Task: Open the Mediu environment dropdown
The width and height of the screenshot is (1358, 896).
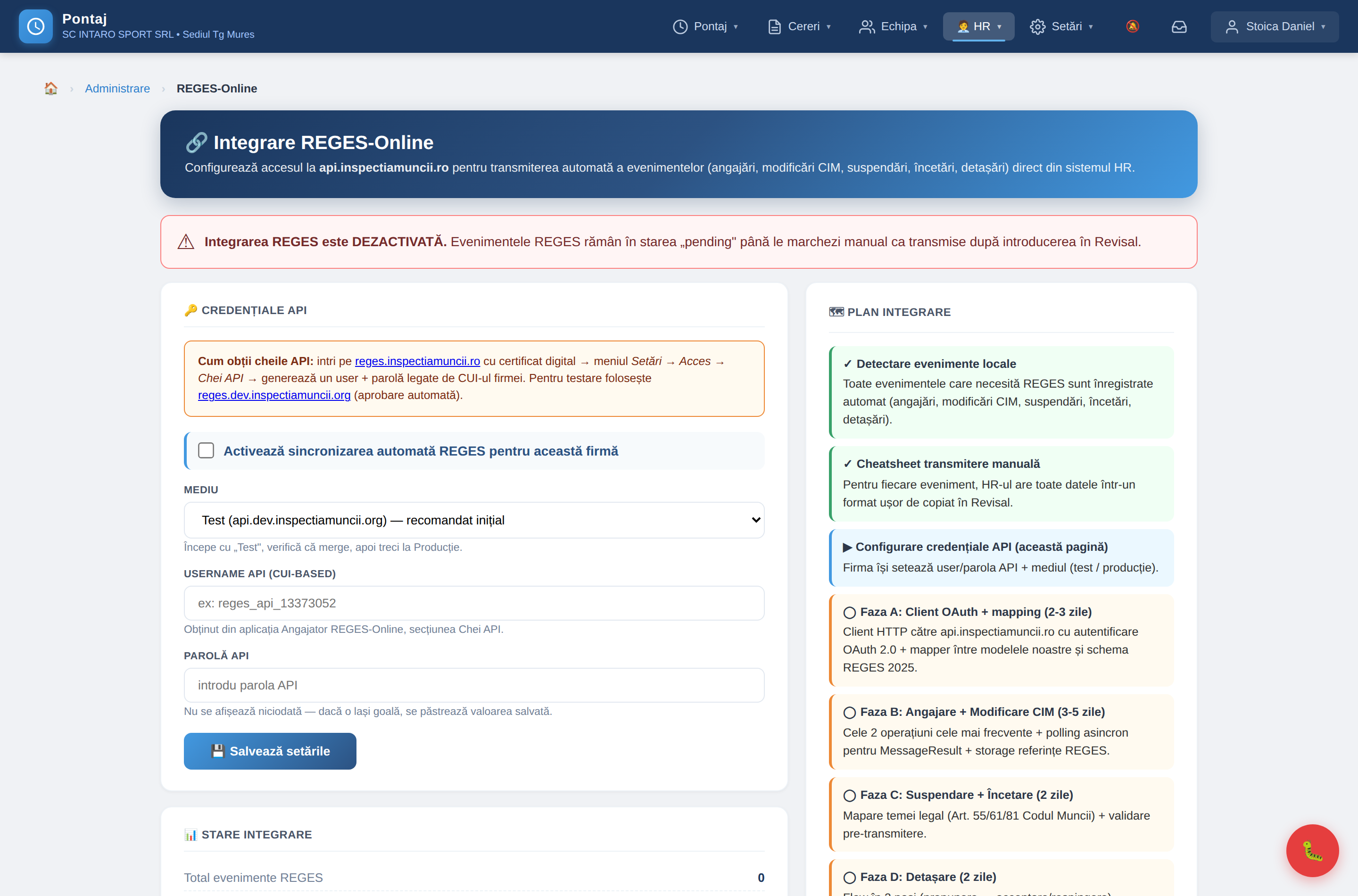Action: (x=473, y=520)
